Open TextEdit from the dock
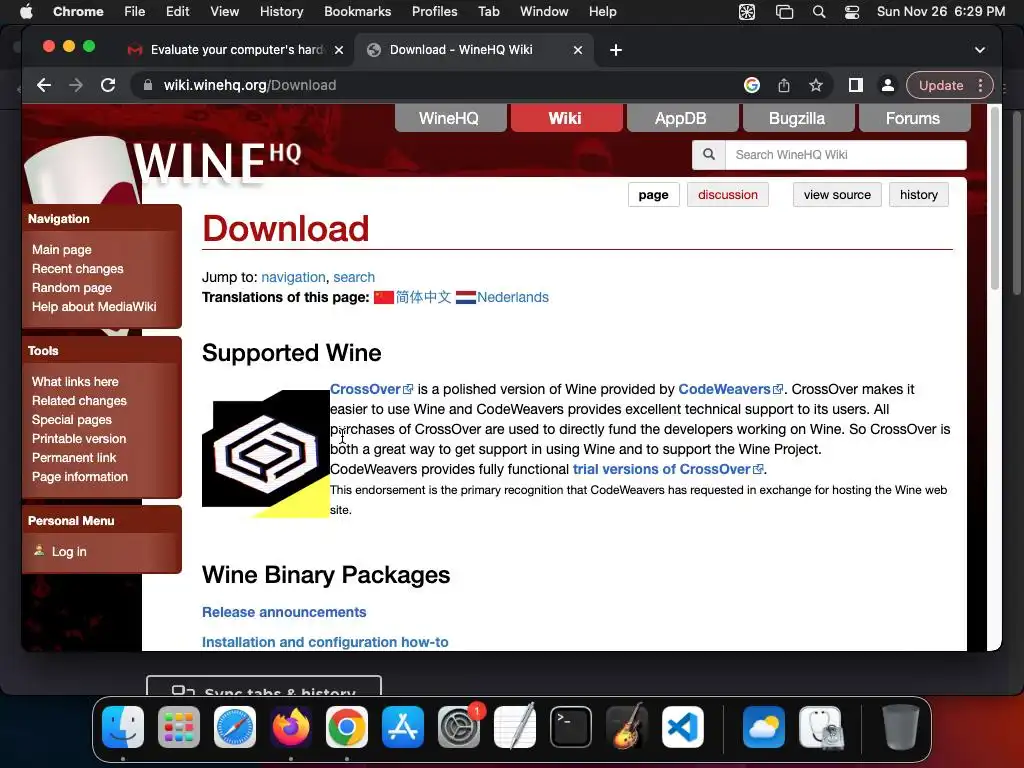This screenshot has height=768, width=1024. [515, 727]
